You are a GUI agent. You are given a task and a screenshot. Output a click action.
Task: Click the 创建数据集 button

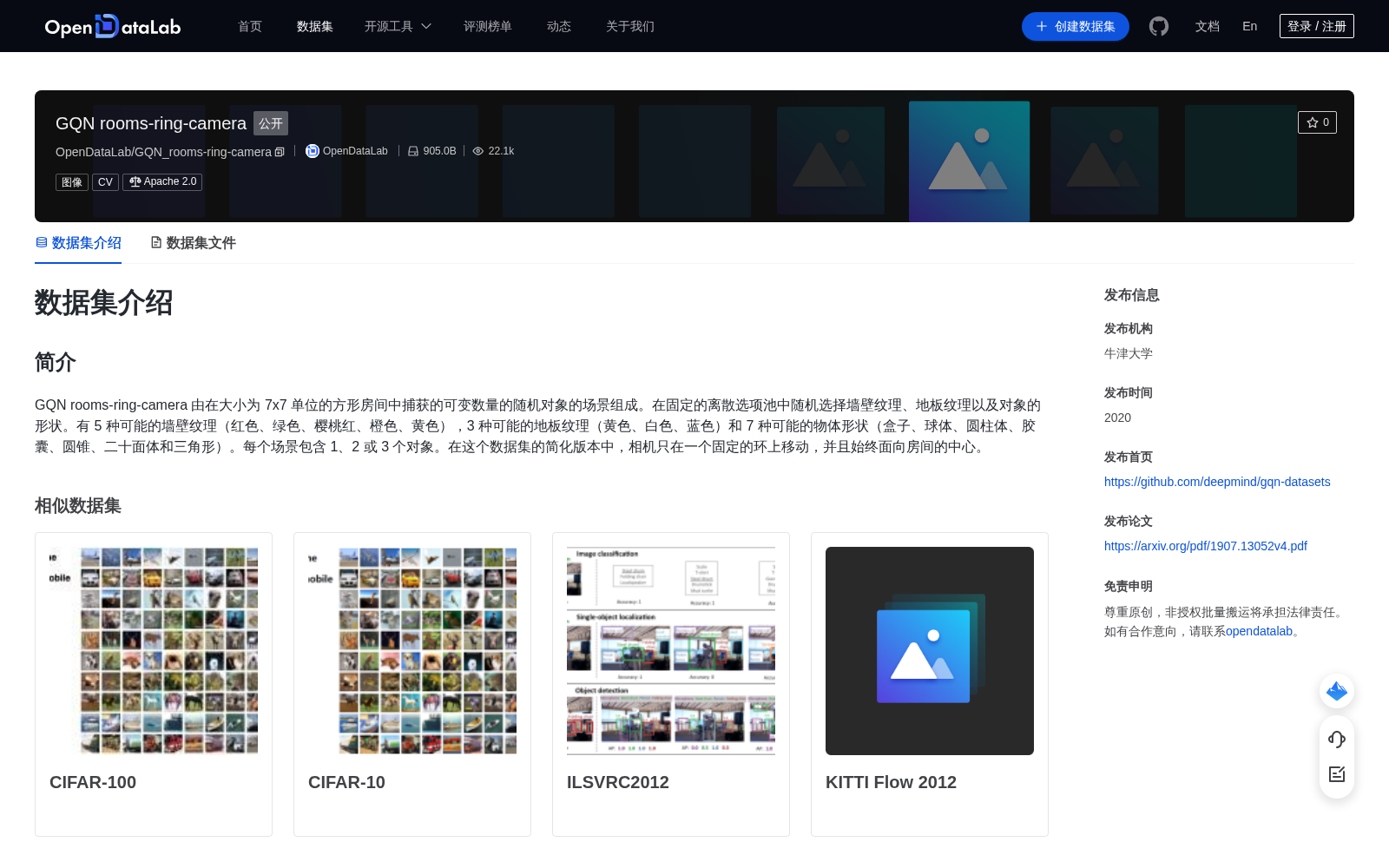tap(1076, 26)
